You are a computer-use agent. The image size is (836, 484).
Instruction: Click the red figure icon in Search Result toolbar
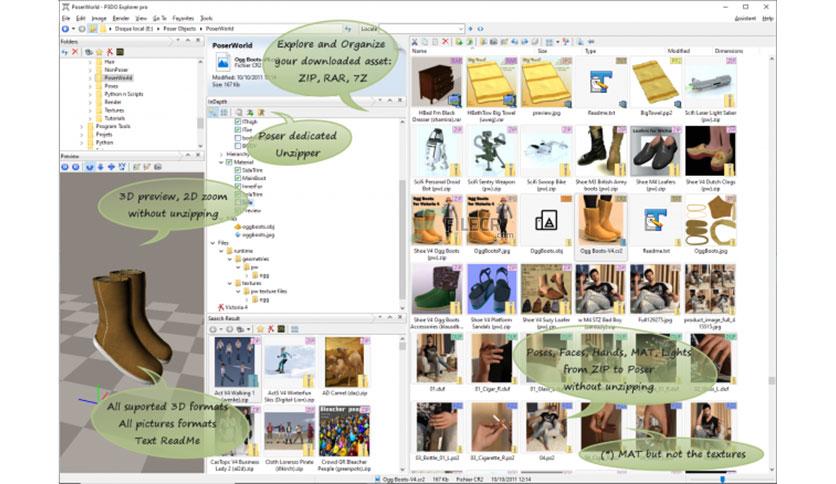[x=271, y=329]
